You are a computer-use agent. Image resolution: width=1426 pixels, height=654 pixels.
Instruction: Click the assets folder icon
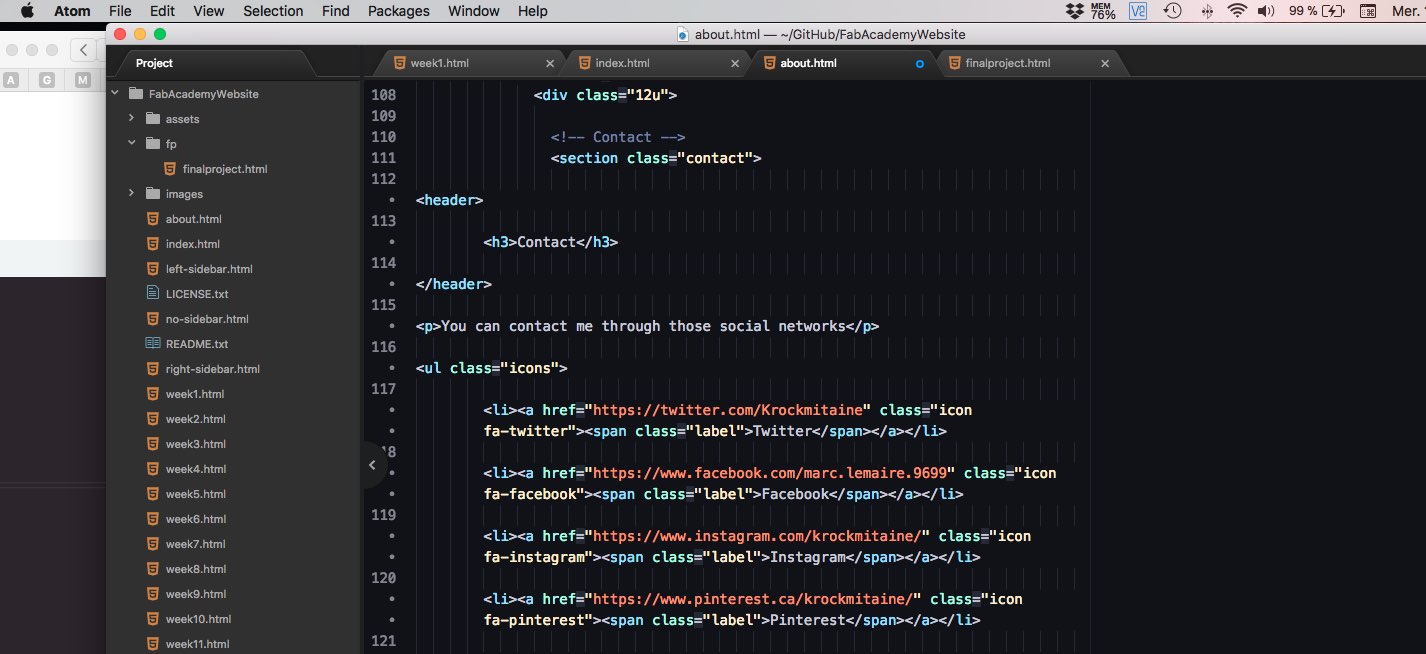(153, 119)
